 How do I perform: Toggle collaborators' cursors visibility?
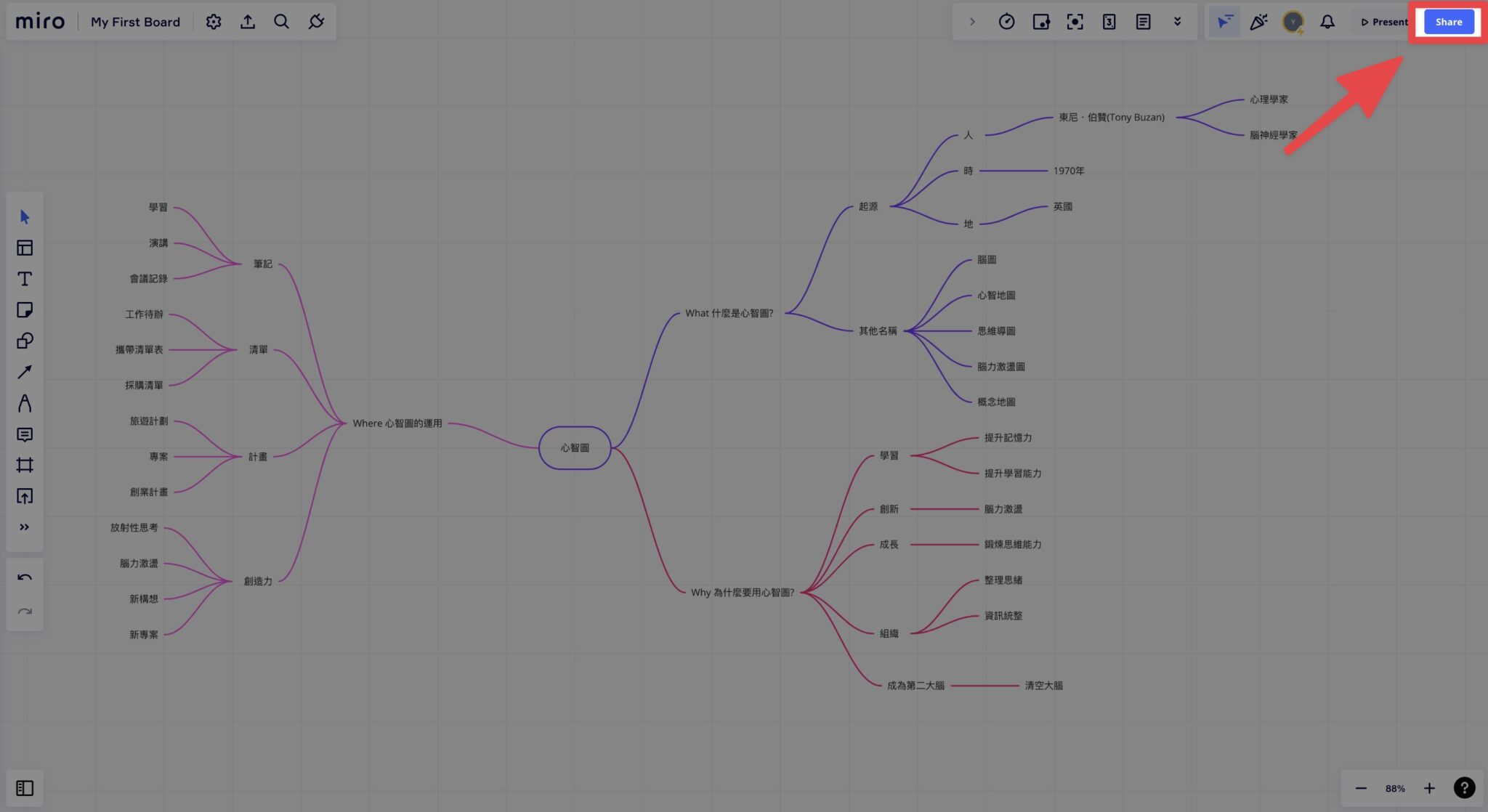pos(1224,22)
